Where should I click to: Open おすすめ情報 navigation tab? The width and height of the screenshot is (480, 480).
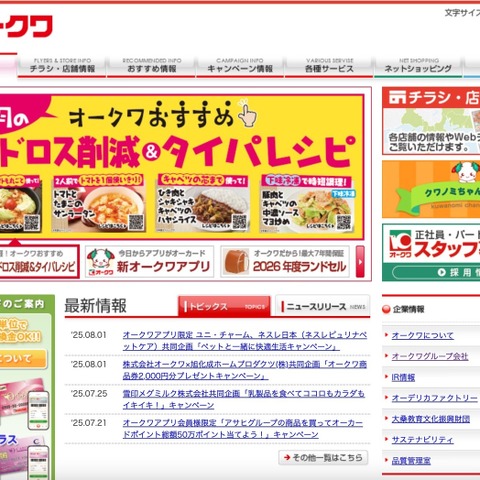point(152,66)
